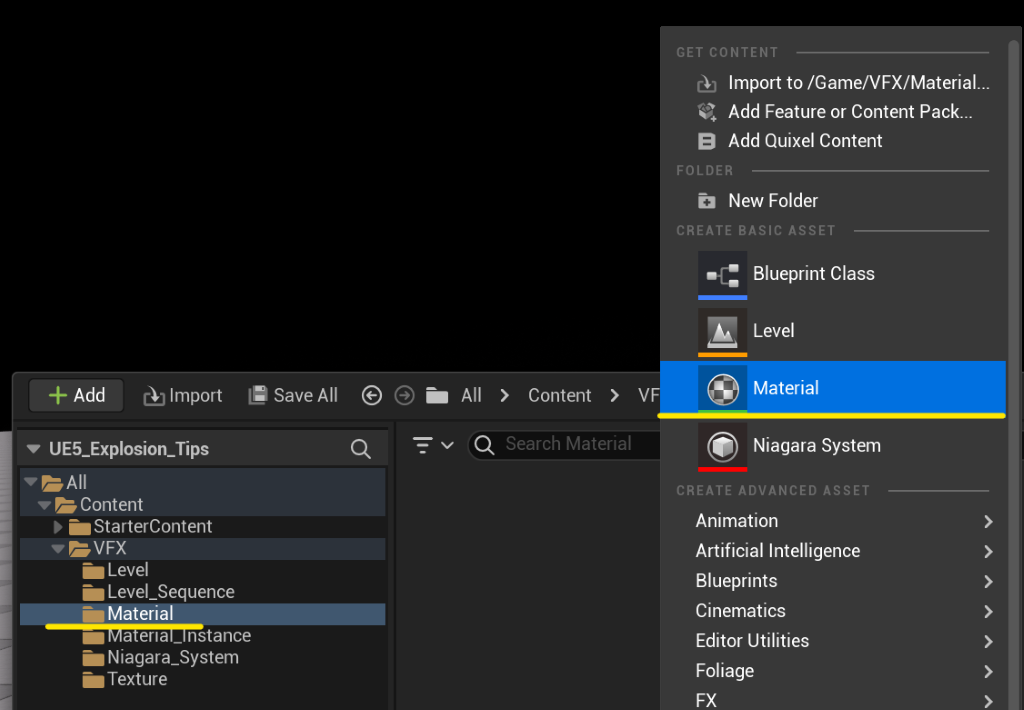Viewport: 1024px width, 710px height.
Task: Open chevron dropdown after All breadcrumb
Action: [x=504, y=395]
